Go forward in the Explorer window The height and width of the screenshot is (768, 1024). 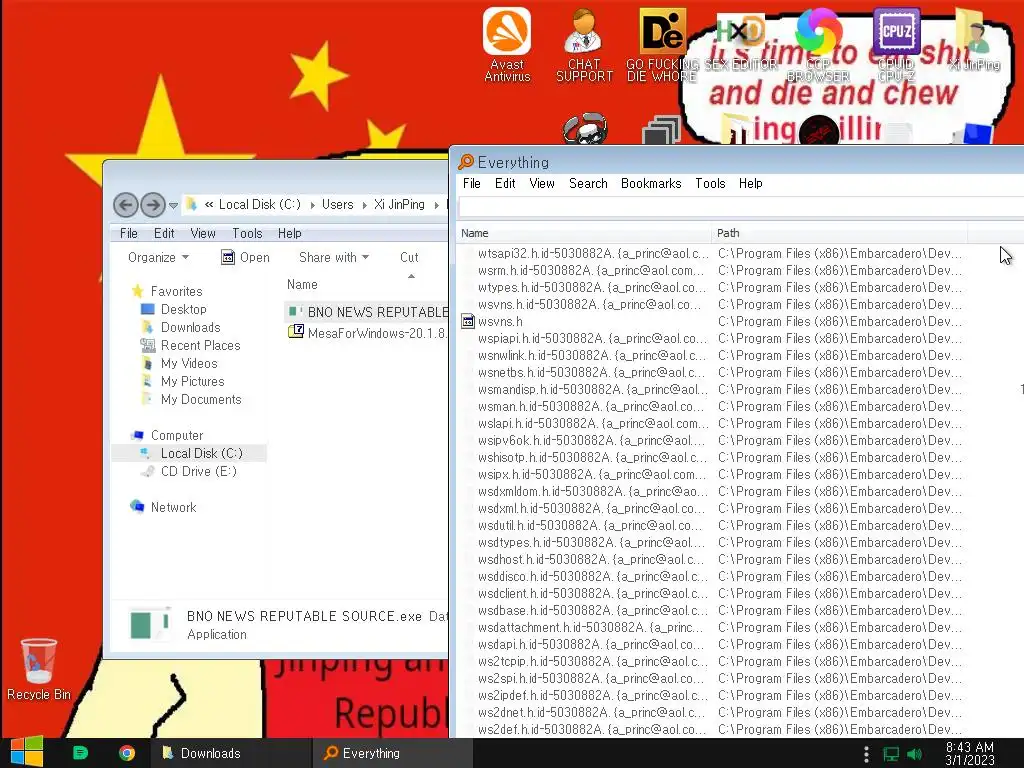coord(153,205)
